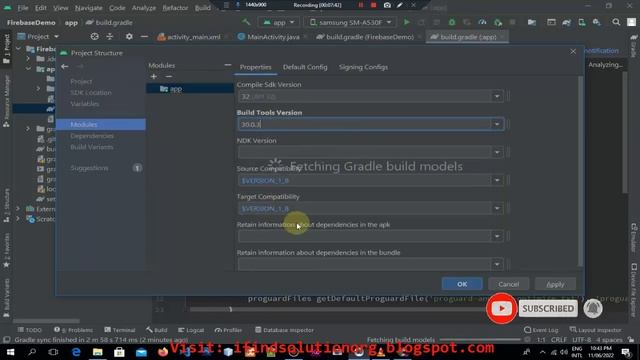Open Build Tools Version dropdown arrow
Viewport: 640px width, 360px height.
[497, 124]
